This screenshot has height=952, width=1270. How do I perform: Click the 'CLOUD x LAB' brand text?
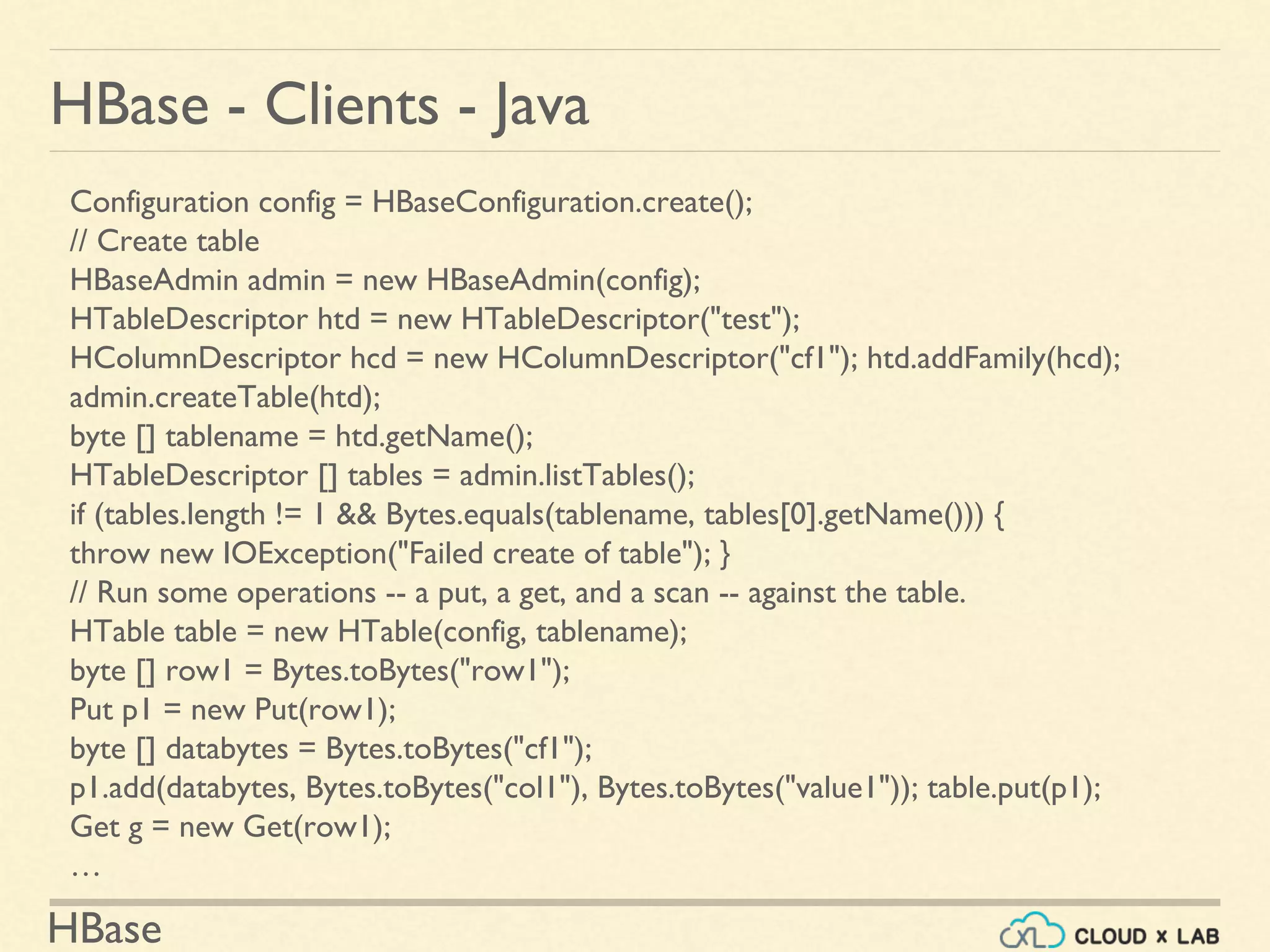1147,936
